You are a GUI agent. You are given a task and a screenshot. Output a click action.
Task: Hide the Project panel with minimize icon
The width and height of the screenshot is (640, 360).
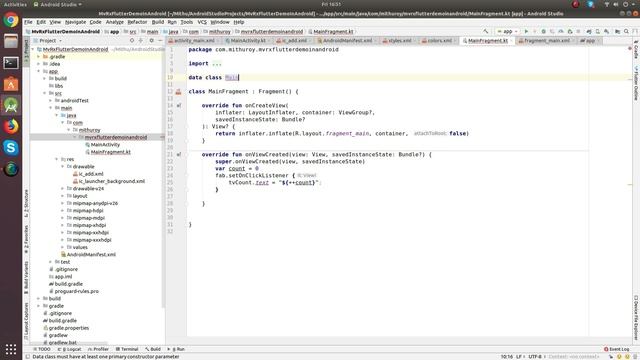click(160, 40)
